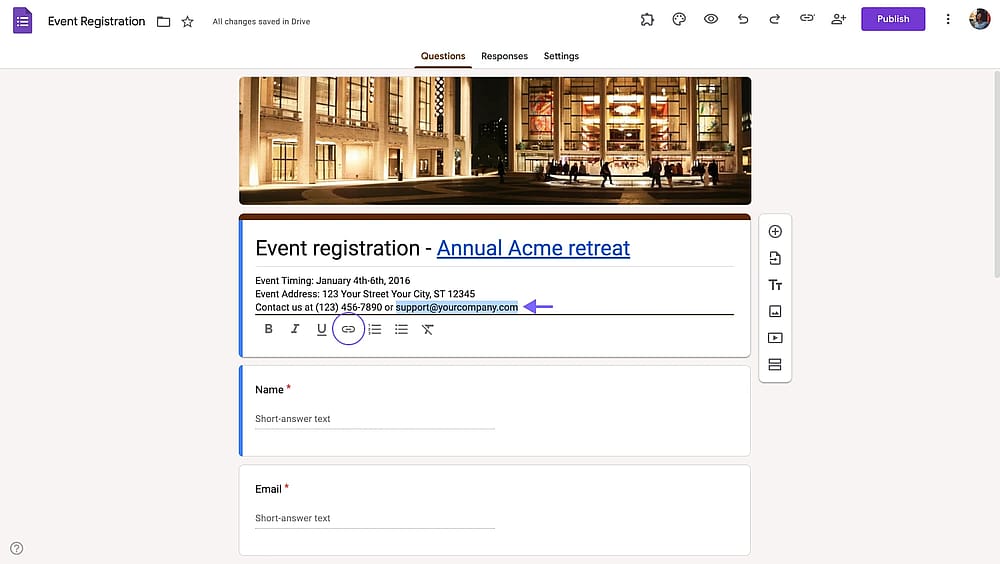Screen dimensions: 1000x564
Task: Add a new question
Action: 775,232
